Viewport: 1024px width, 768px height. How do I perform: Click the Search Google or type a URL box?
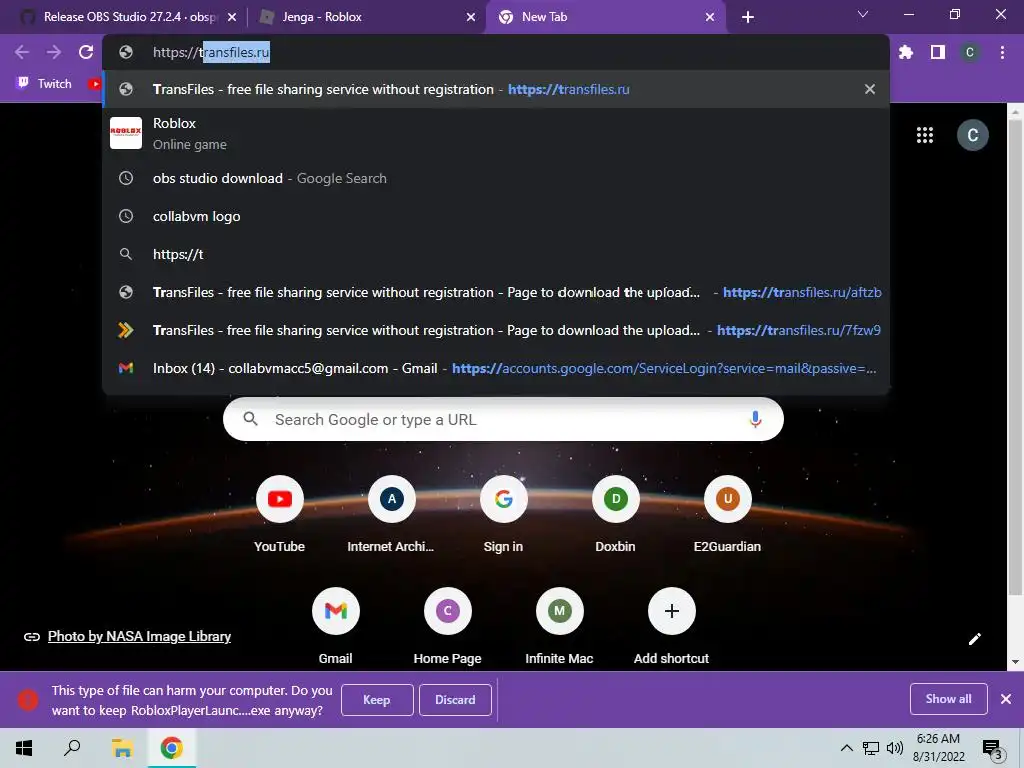(x=503, y=419)
